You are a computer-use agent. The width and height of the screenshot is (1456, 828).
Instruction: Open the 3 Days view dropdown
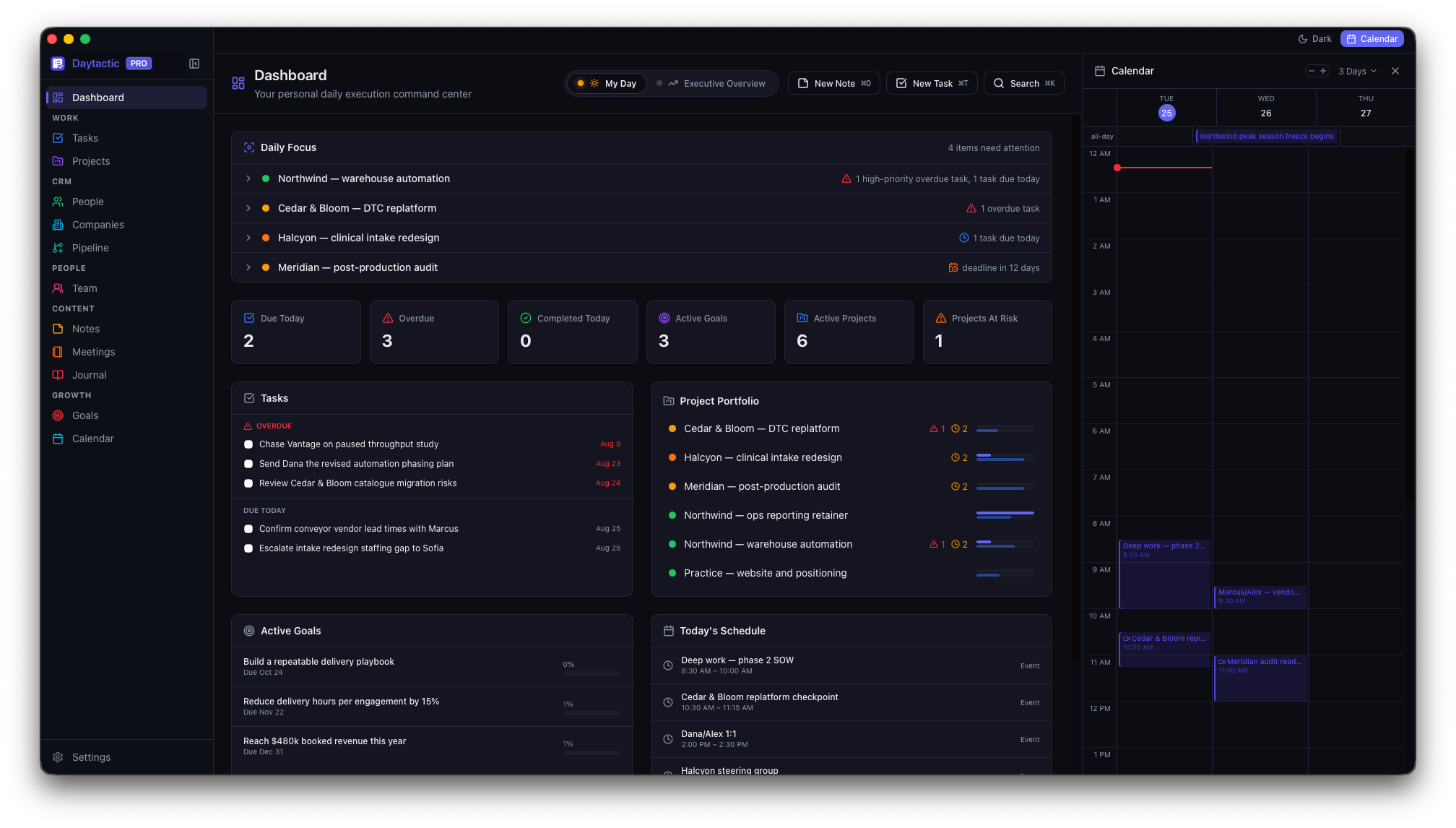[x=1357, y=71]
